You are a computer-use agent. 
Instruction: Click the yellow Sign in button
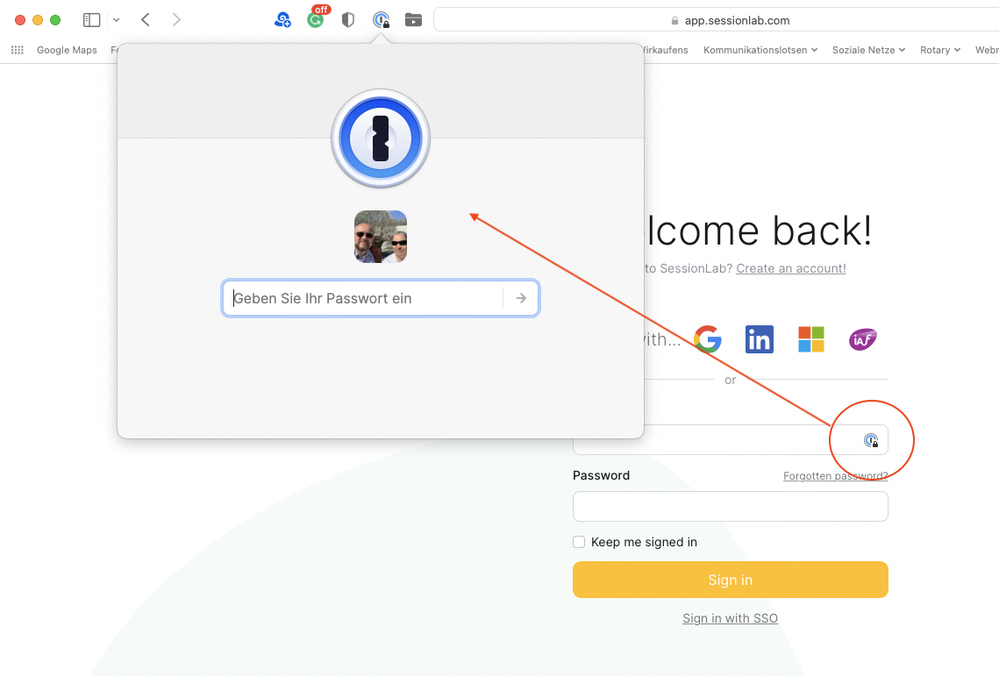tap(730, 580)
